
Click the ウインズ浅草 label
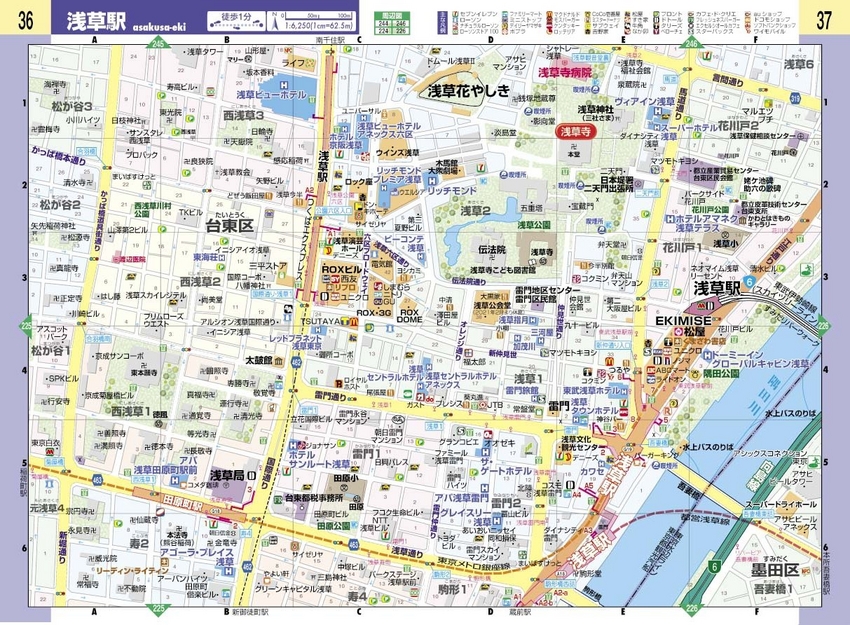coord(398,153)
